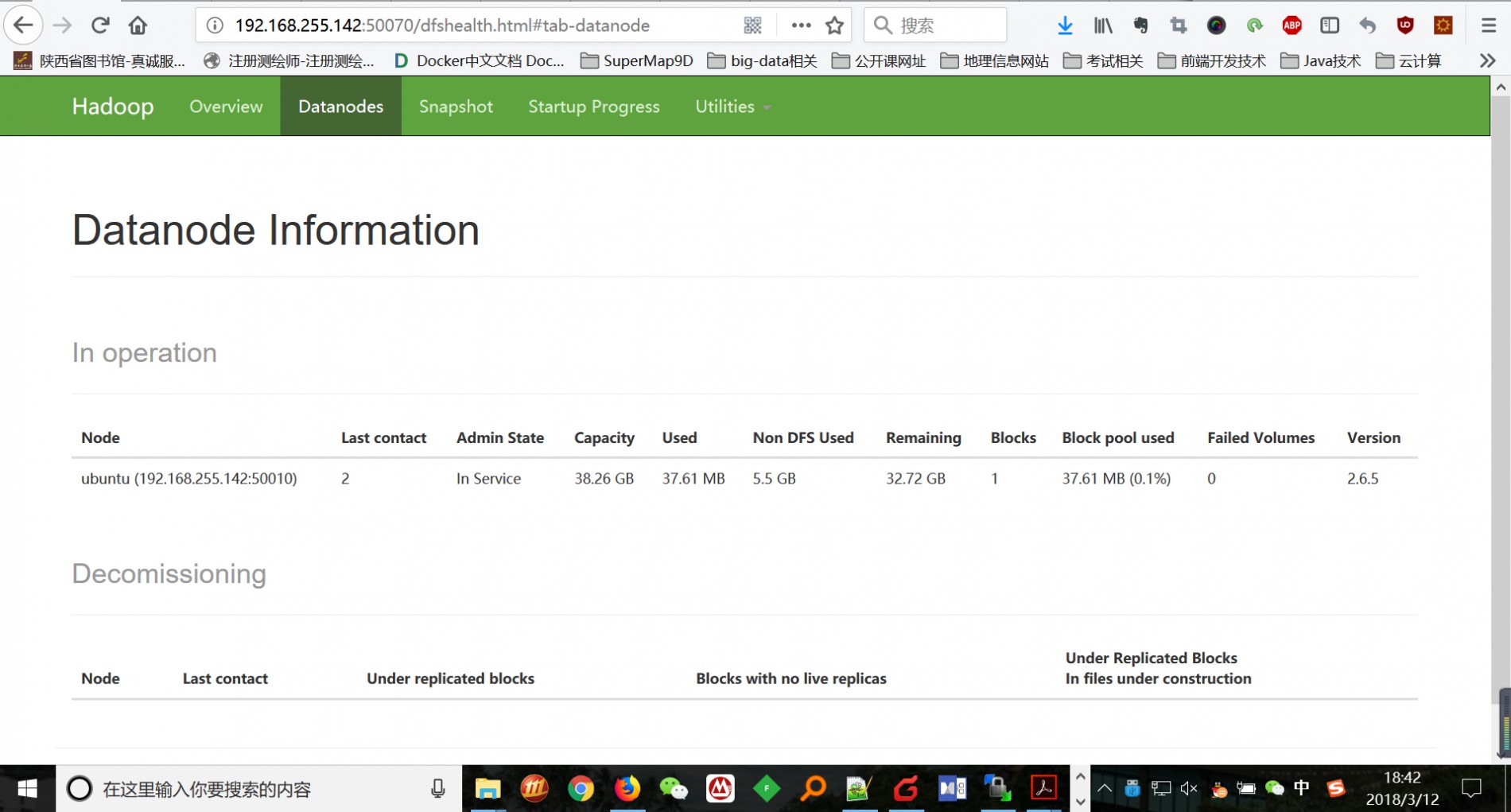Click the Block pool used column header
Image resolution: width=1511 pixels, height=812 pixels.
pyautogui.click(x=1117, y=438)
